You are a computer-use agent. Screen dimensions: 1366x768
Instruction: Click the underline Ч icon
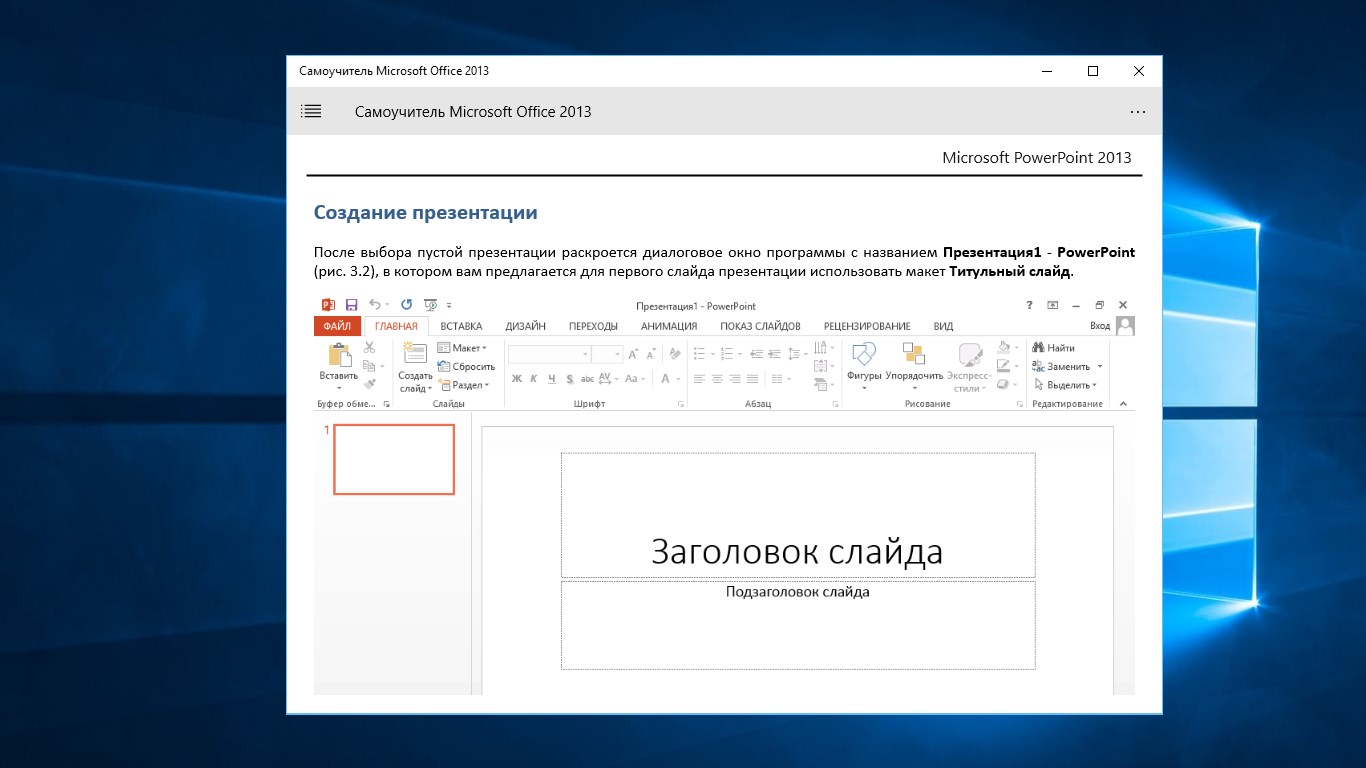(551, 379)
